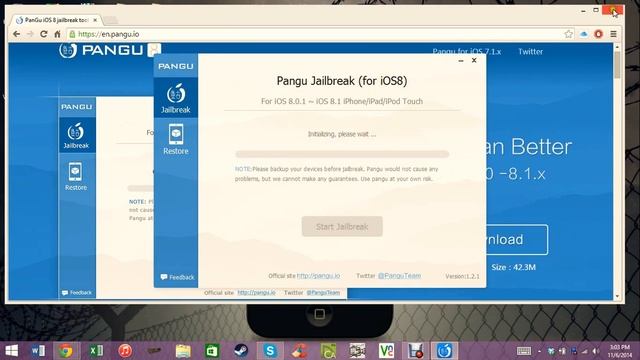Open the http://pangu.io link in the Pangu app footer
640x360 pixels.
click(x=318, y=276)
